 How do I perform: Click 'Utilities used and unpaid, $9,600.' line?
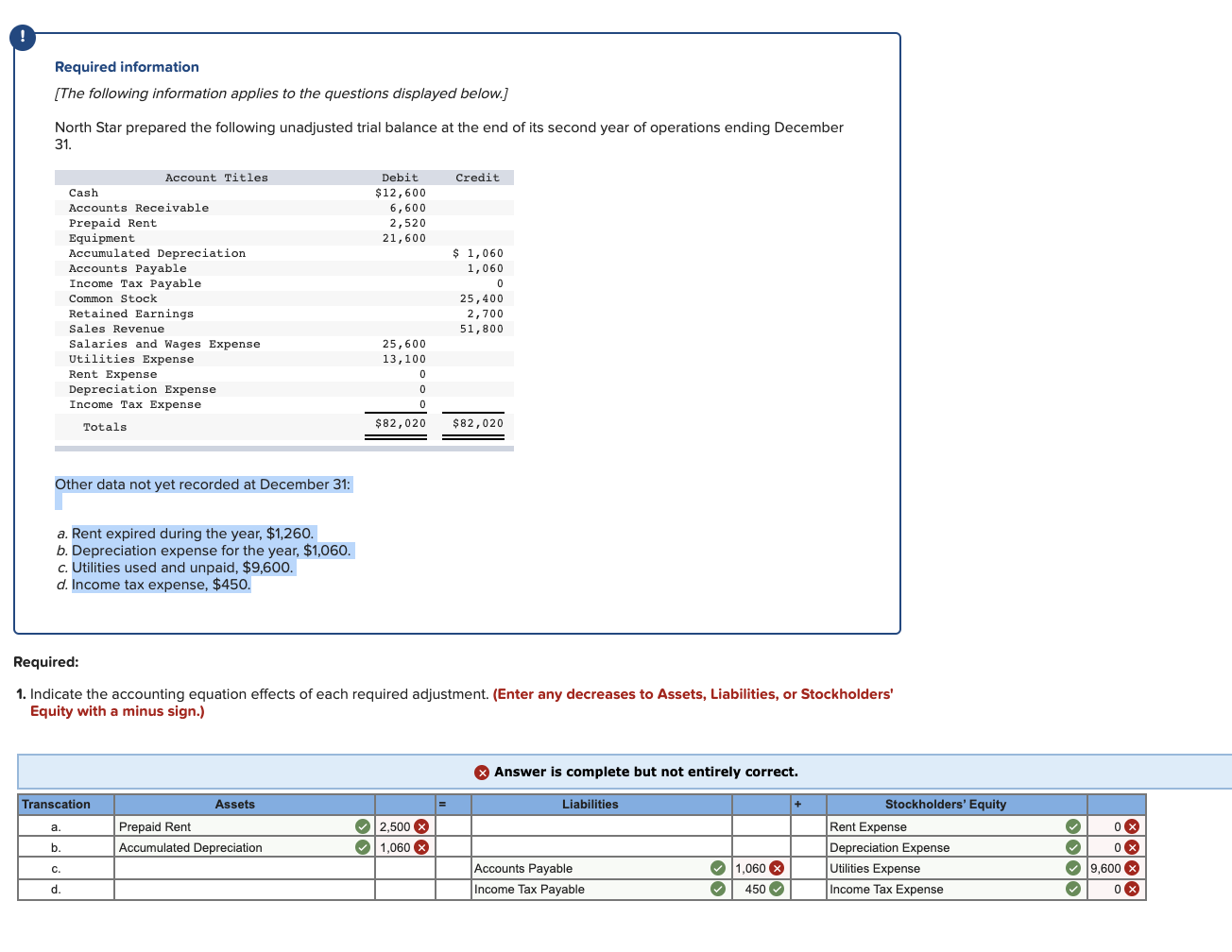tap(182, 568)
